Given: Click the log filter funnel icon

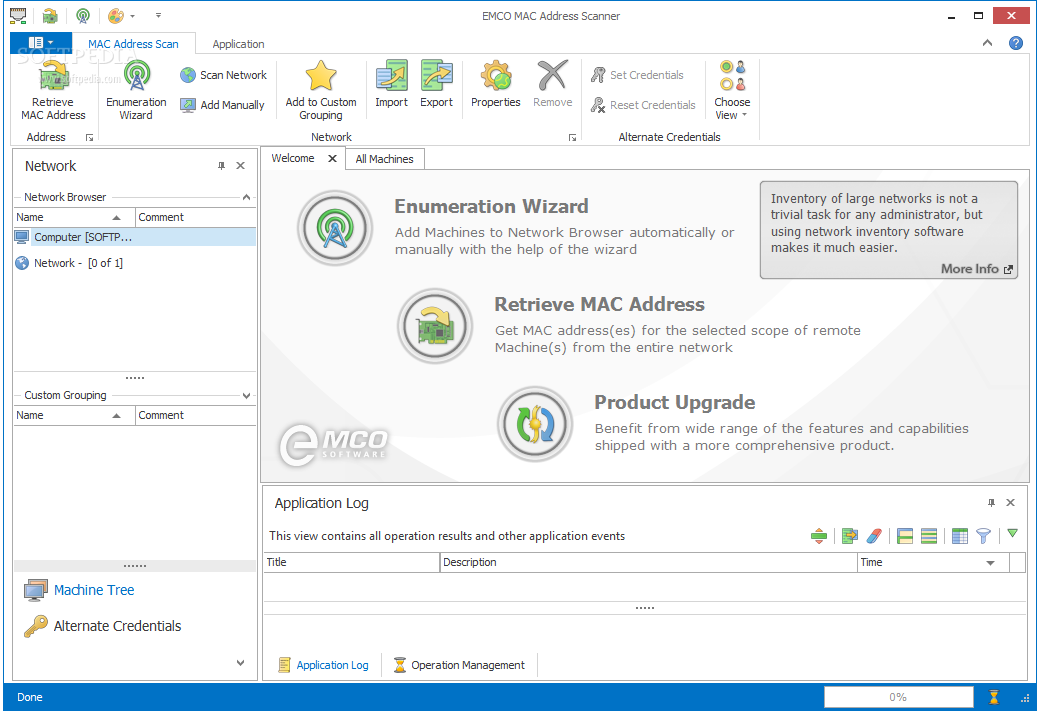Looking at the screenshot, I should [983, 536].
